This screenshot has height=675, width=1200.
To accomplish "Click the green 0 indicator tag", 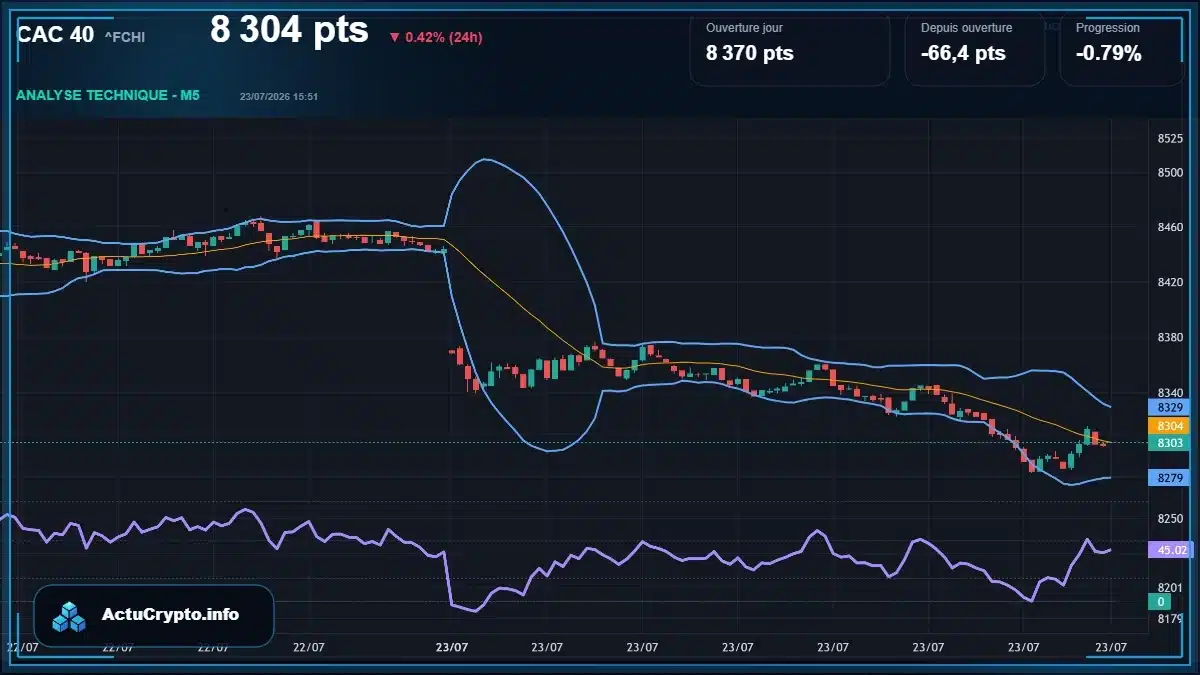I will pos(1160,602).
